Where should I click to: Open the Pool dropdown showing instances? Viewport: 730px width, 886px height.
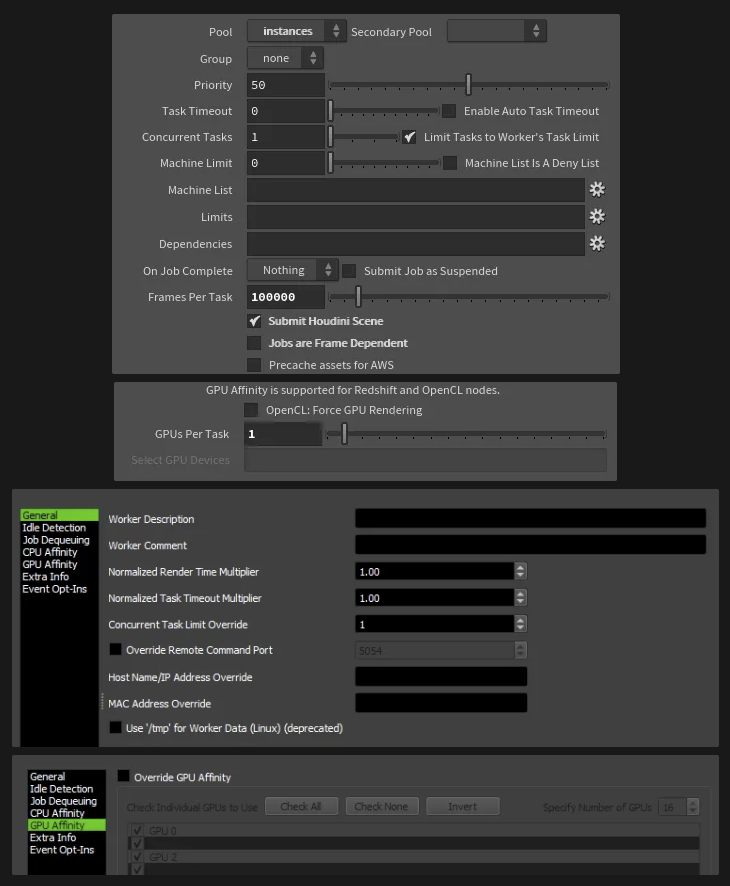(296, 32)
